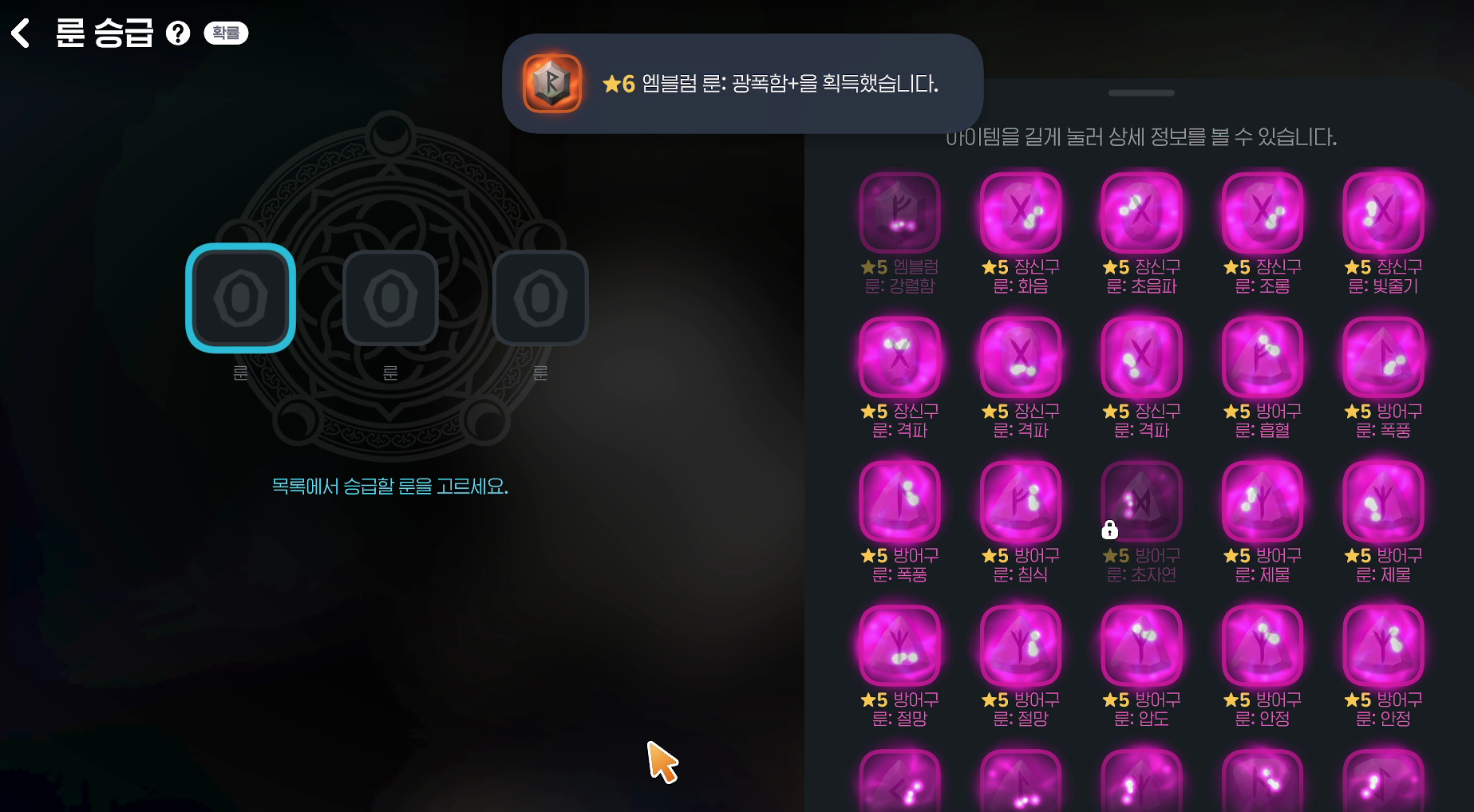Open the 확률 probability info button
Image resolution: width=1474 pixels, height=812 pixels.
tap(226, 33)
